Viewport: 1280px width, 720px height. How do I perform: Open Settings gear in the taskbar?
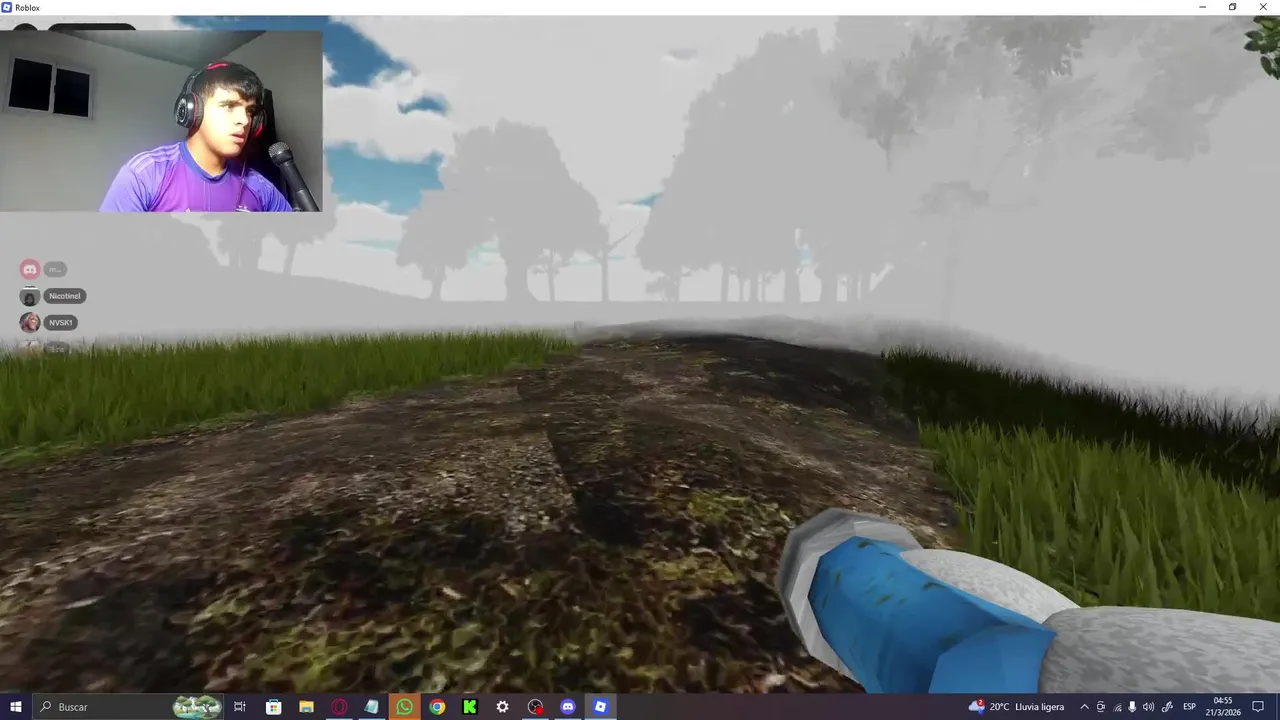pyautogui.click(x=502, y=707)
